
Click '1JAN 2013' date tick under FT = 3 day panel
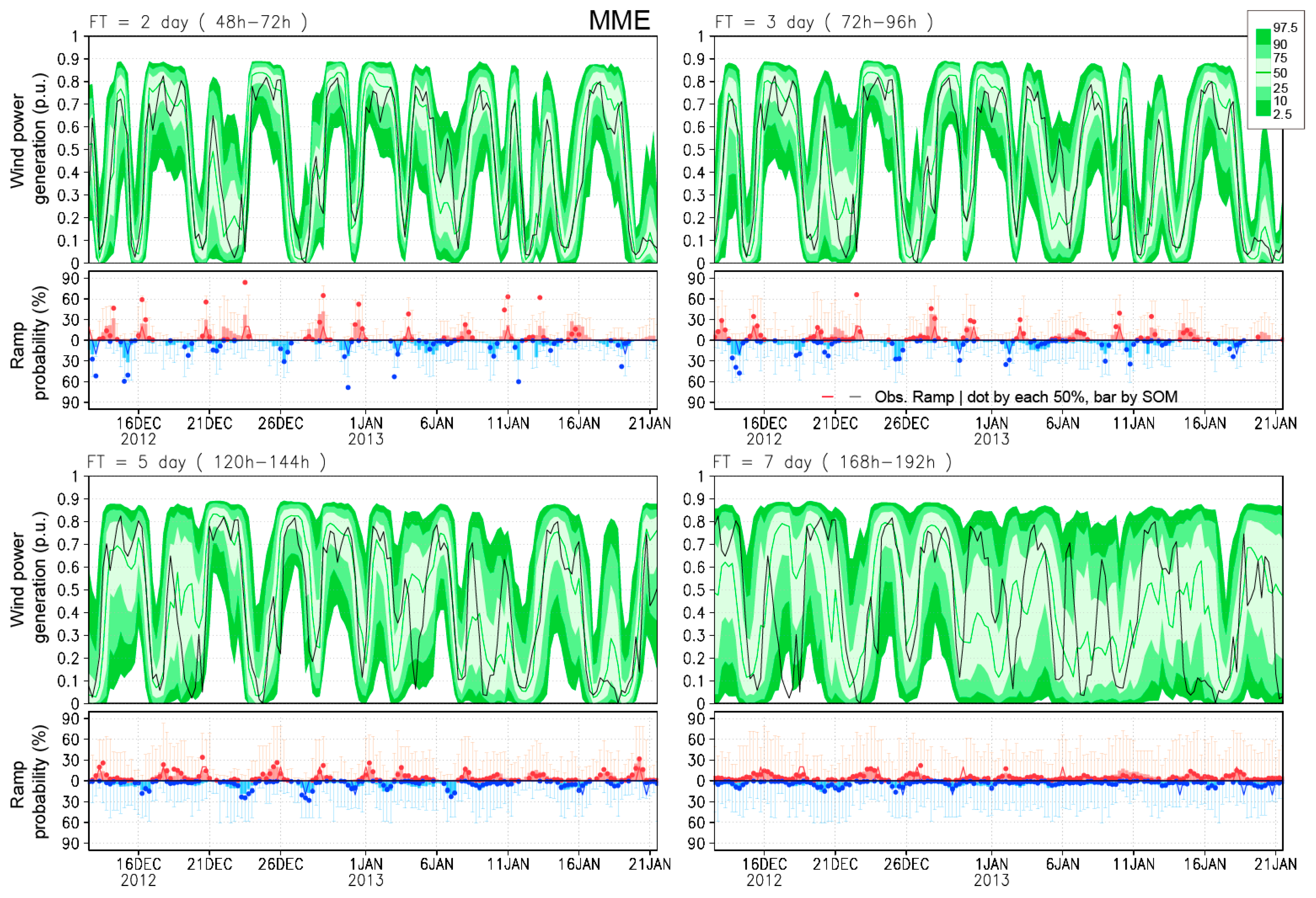click(992, 431)
